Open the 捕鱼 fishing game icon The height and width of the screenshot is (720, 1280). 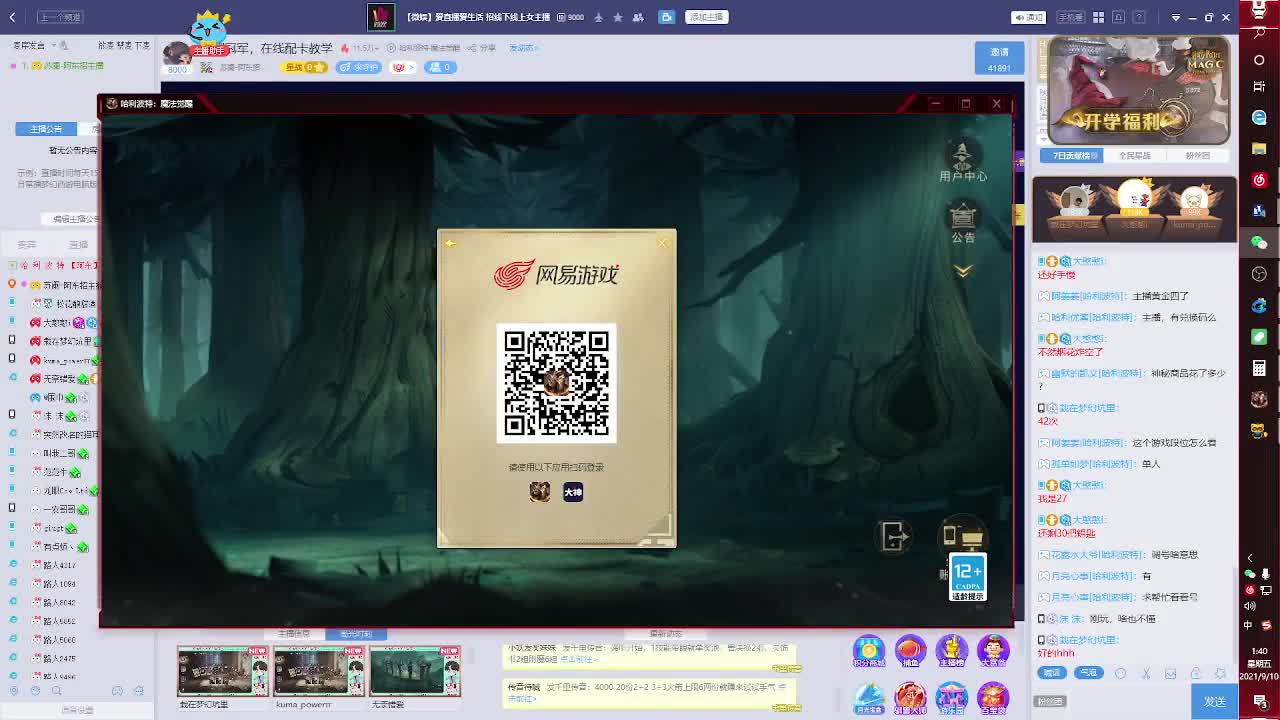point(910,651)
